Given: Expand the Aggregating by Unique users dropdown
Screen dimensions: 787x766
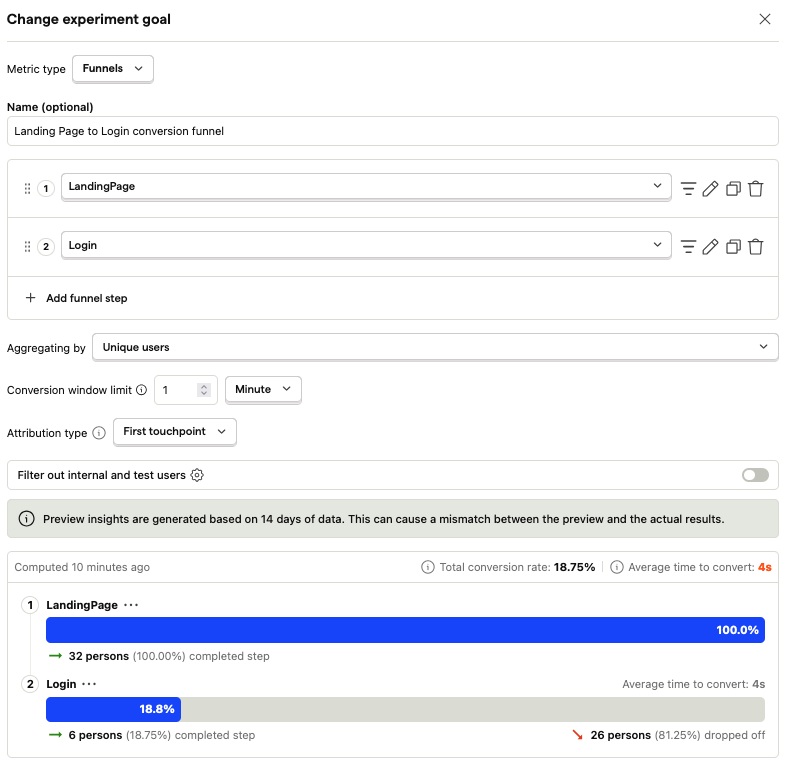Looking at the screenshot, I should point(434,347).
